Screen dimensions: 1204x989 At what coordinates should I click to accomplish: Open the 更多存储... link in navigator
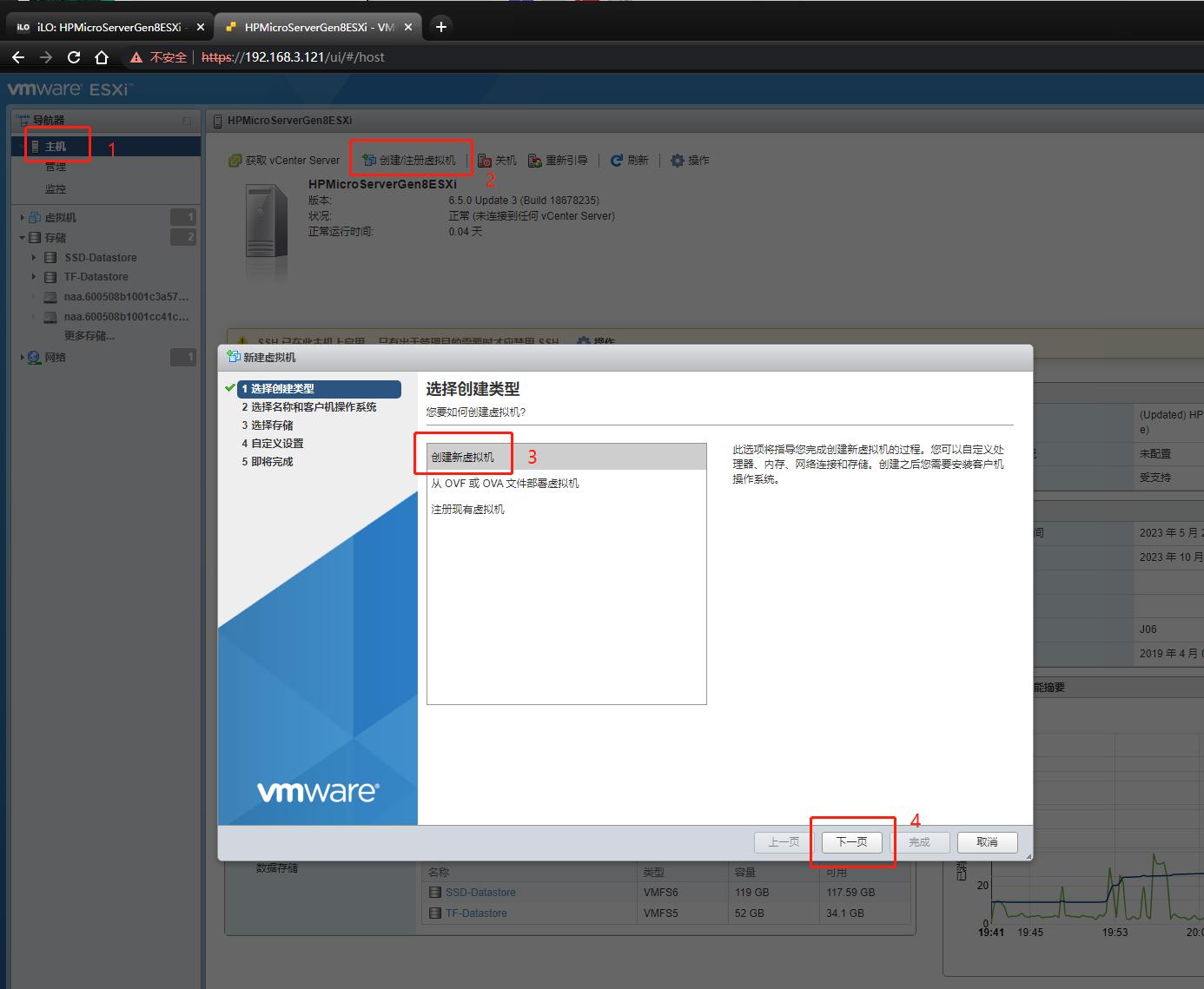(89, 336)
